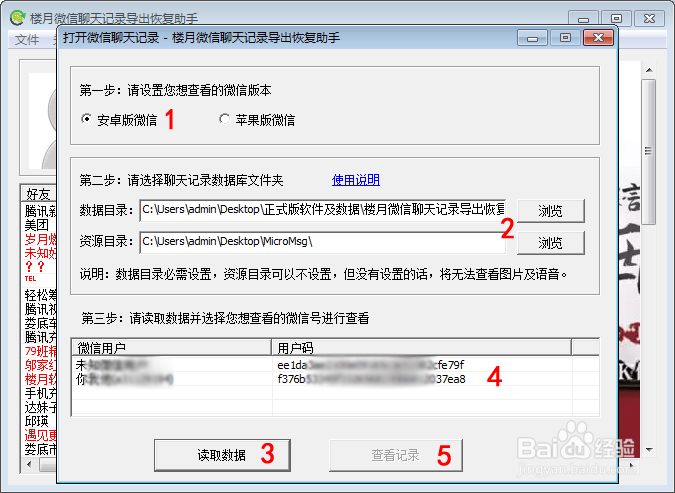Click the 用户码 column header
Viewport: 675px width, 493px height.
pos(421,347)
